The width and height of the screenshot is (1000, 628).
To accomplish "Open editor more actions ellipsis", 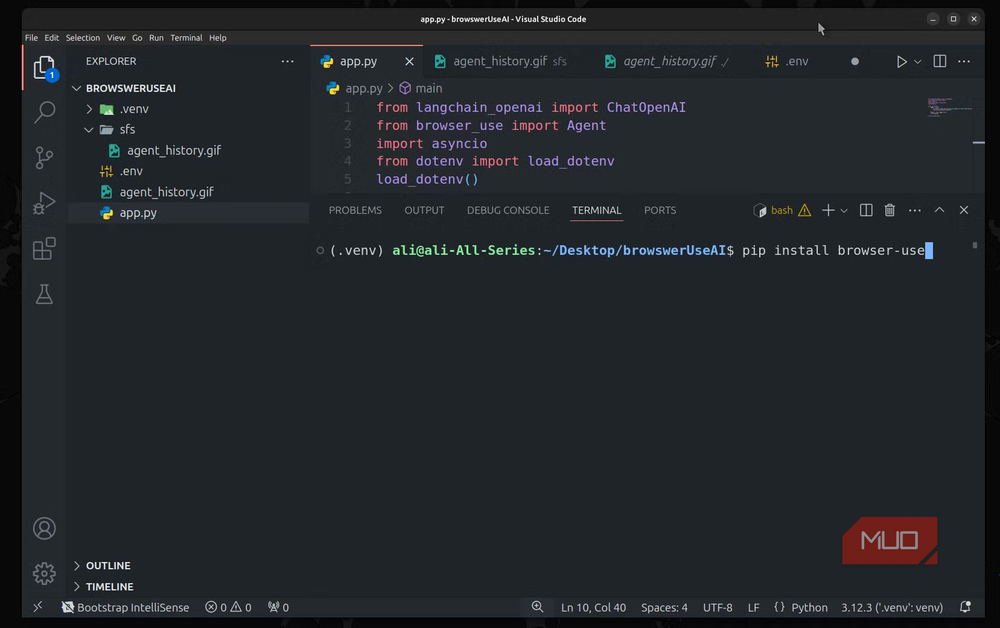I will coord(964,61).
